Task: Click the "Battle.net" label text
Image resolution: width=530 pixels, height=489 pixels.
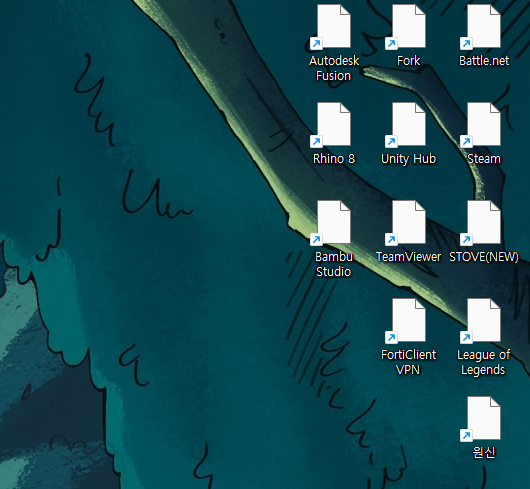Action: [484, 61]
